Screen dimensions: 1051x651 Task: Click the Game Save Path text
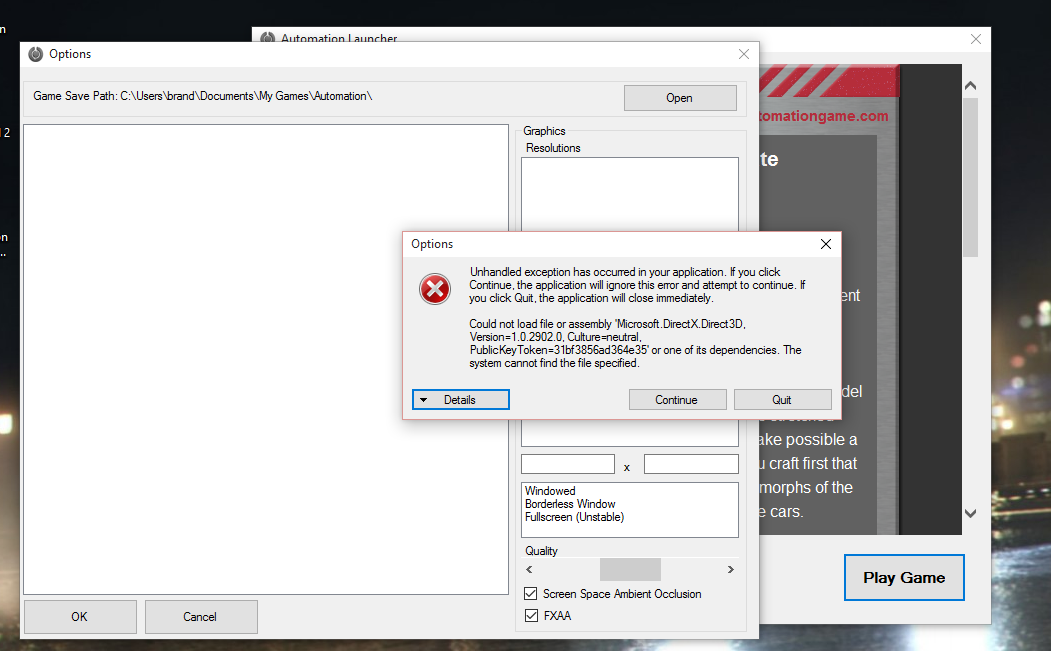[x=202, y=96]
